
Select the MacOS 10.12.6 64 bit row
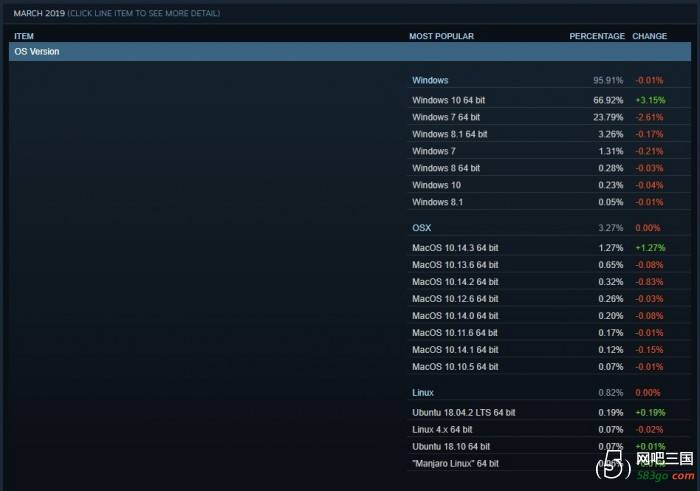tap(549, 299)
